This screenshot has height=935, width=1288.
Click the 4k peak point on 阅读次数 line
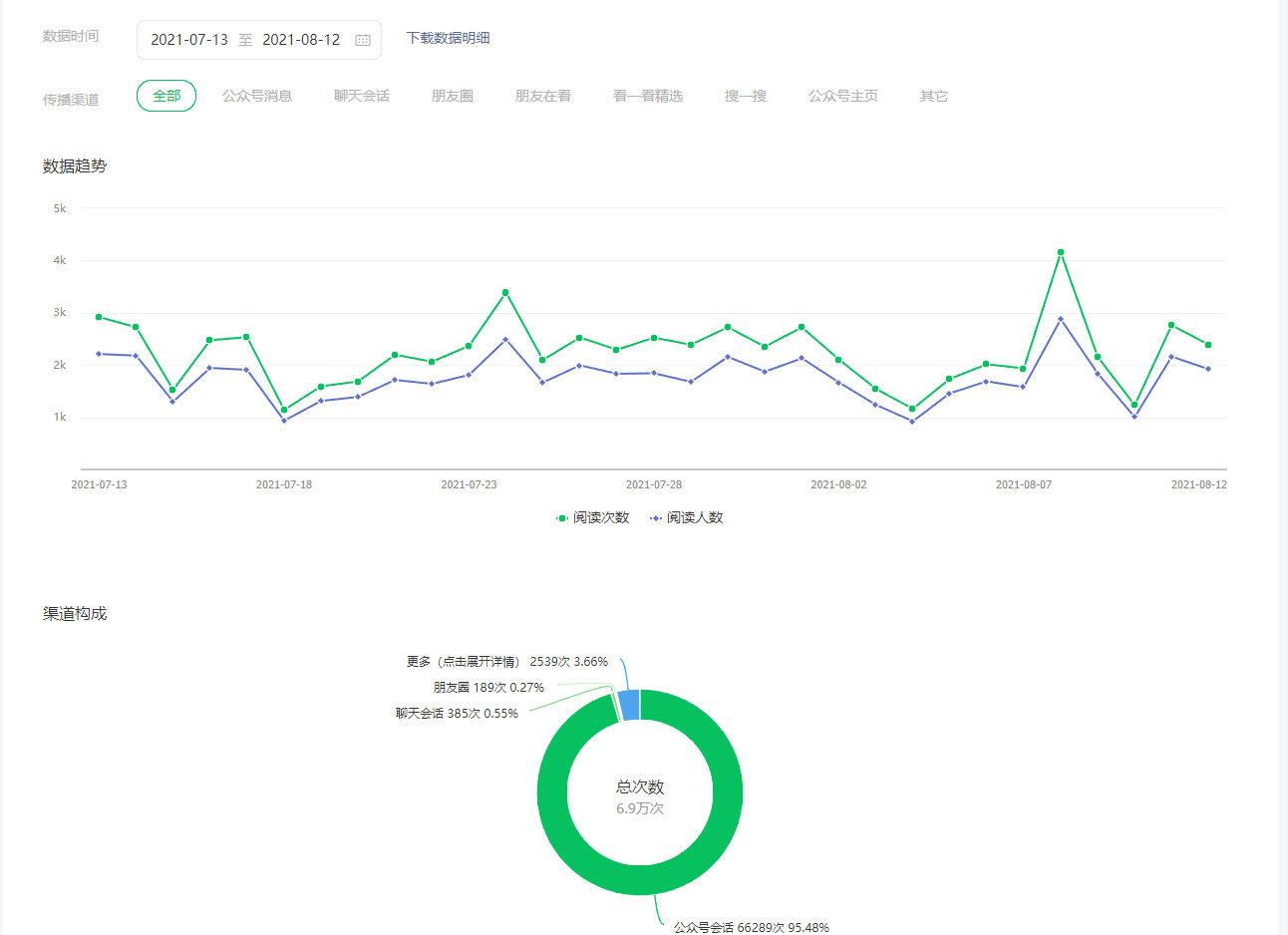click(1061, 252)
